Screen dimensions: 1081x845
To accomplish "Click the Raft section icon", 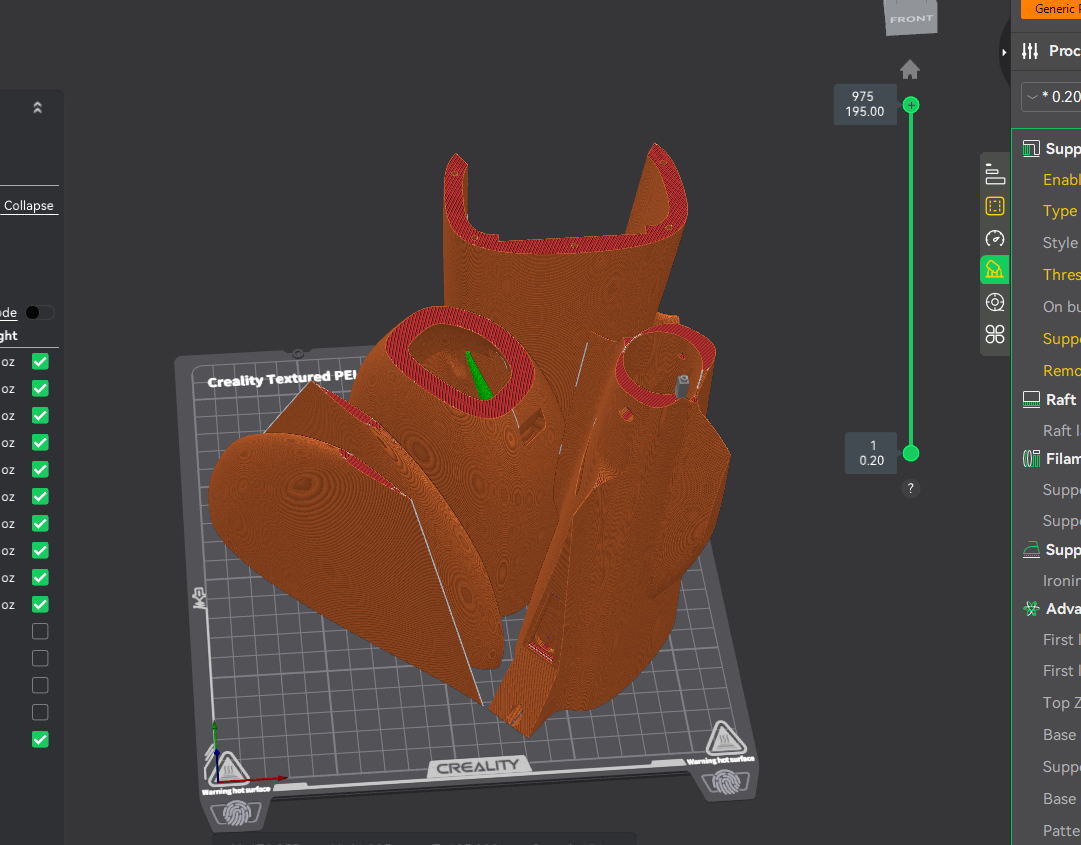I will [x=1031, y=400].
